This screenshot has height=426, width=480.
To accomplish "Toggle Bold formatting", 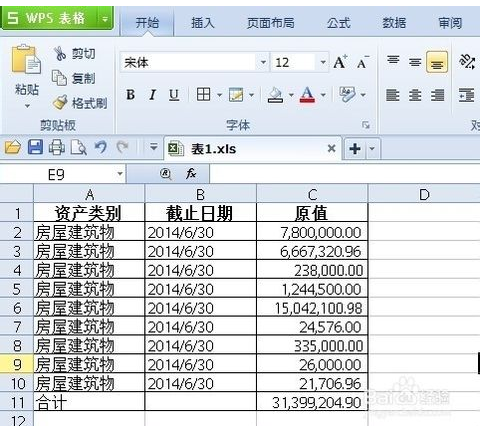I will [x=131, y=95].
